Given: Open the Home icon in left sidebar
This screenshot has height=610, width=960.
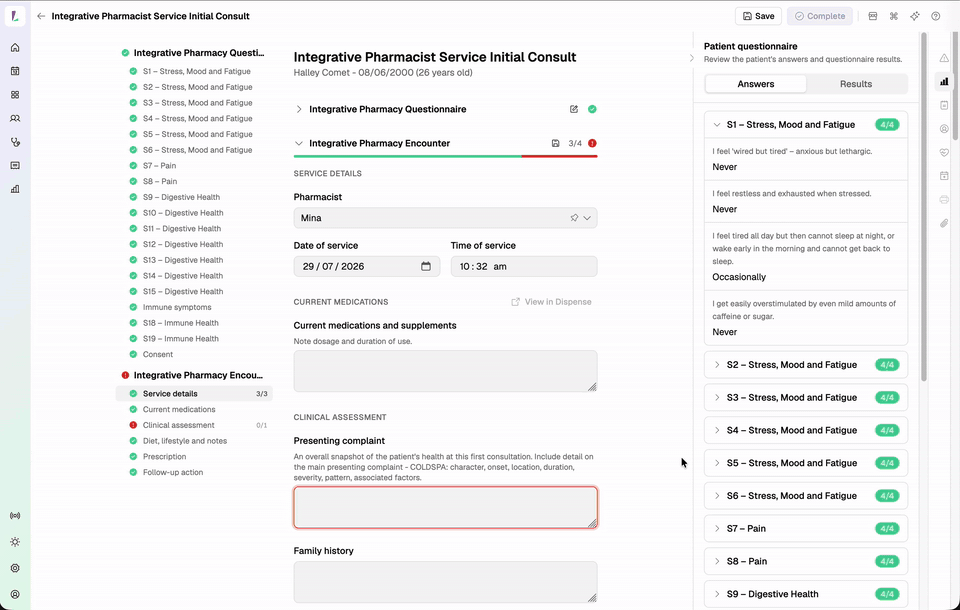Looking at the screenshot, I should coord(15,48).
